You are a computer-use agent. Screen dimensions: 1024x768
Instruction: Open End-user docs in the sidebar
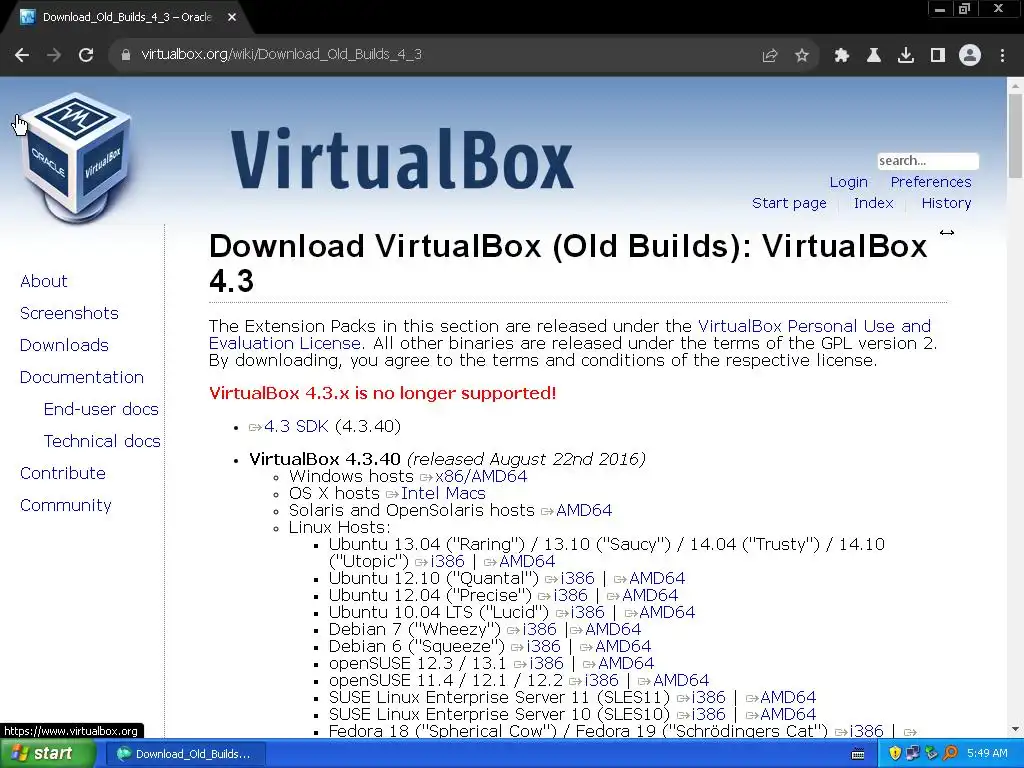[101, 409]
